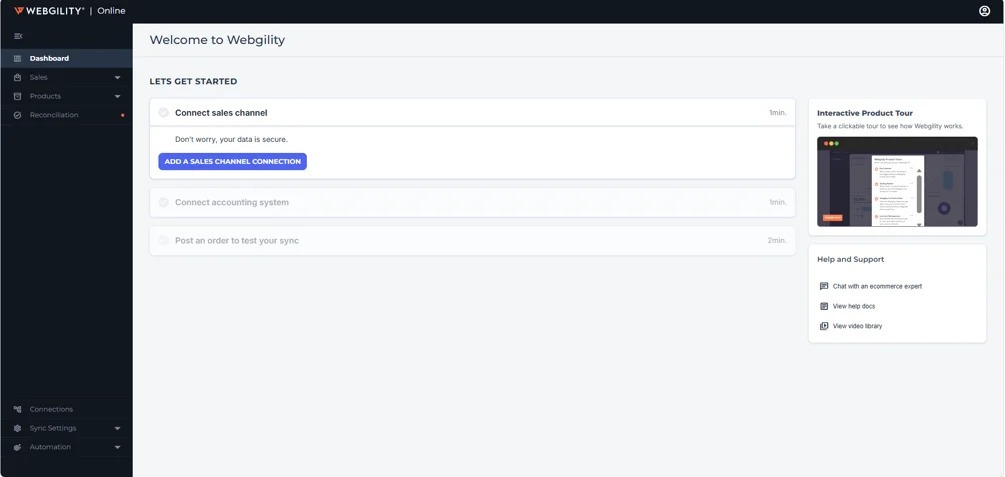Expand the Connect accounting system step
The height and width of the screenshot is (477, 1005).
click(472, 203)
